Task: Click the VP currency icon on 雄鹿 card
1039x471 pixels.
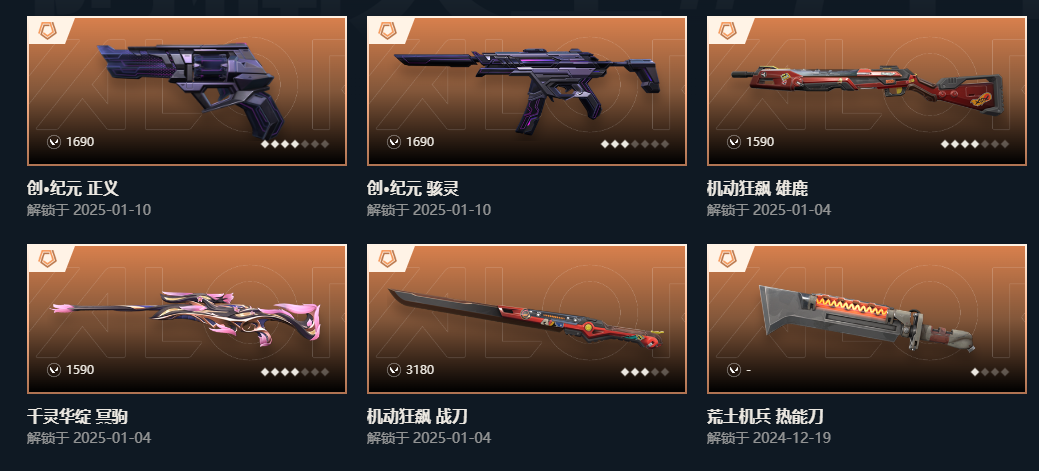Action: coord(734,142)
